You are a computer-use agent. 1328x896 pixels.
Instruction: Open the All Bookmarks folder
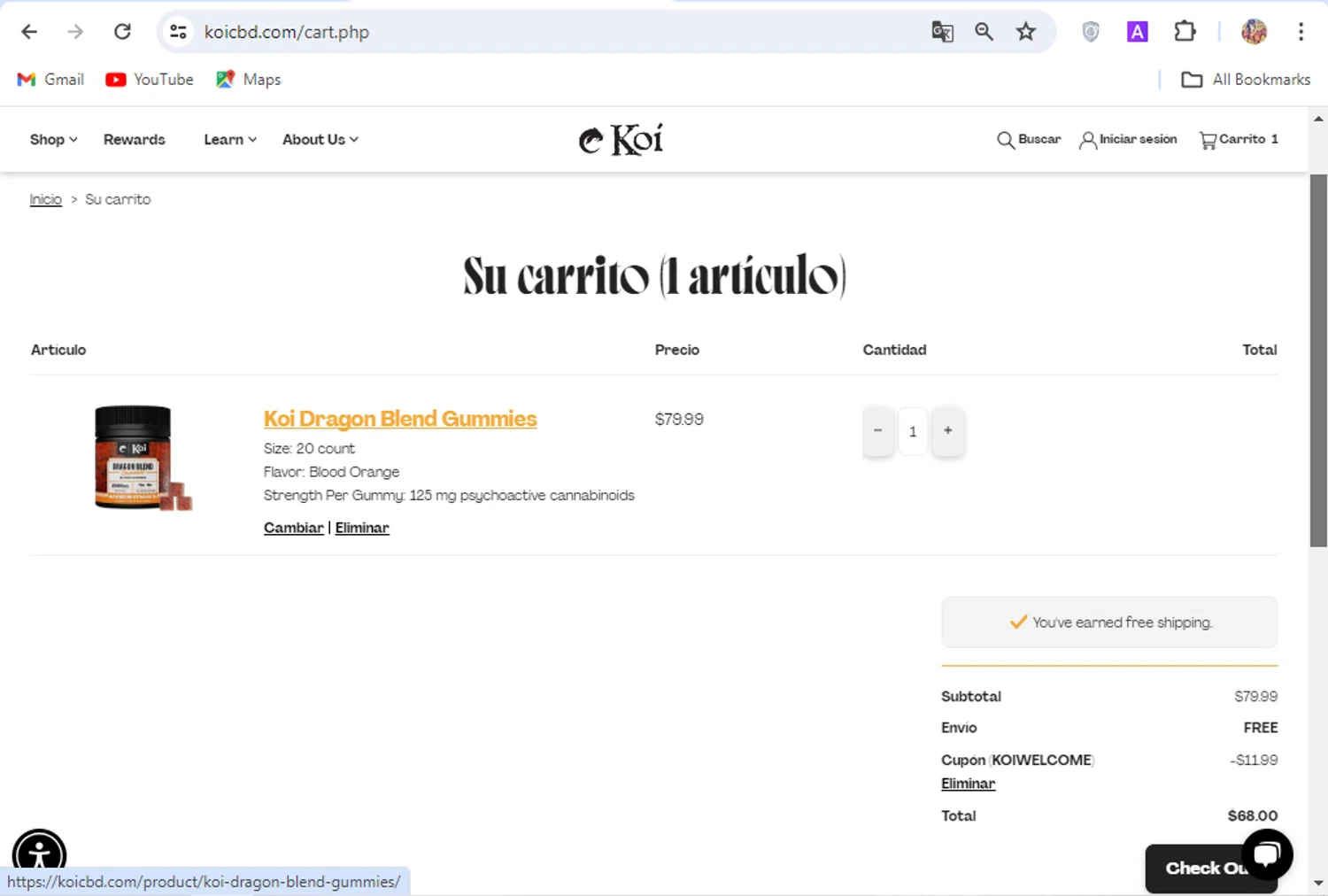coord(1246,80)
